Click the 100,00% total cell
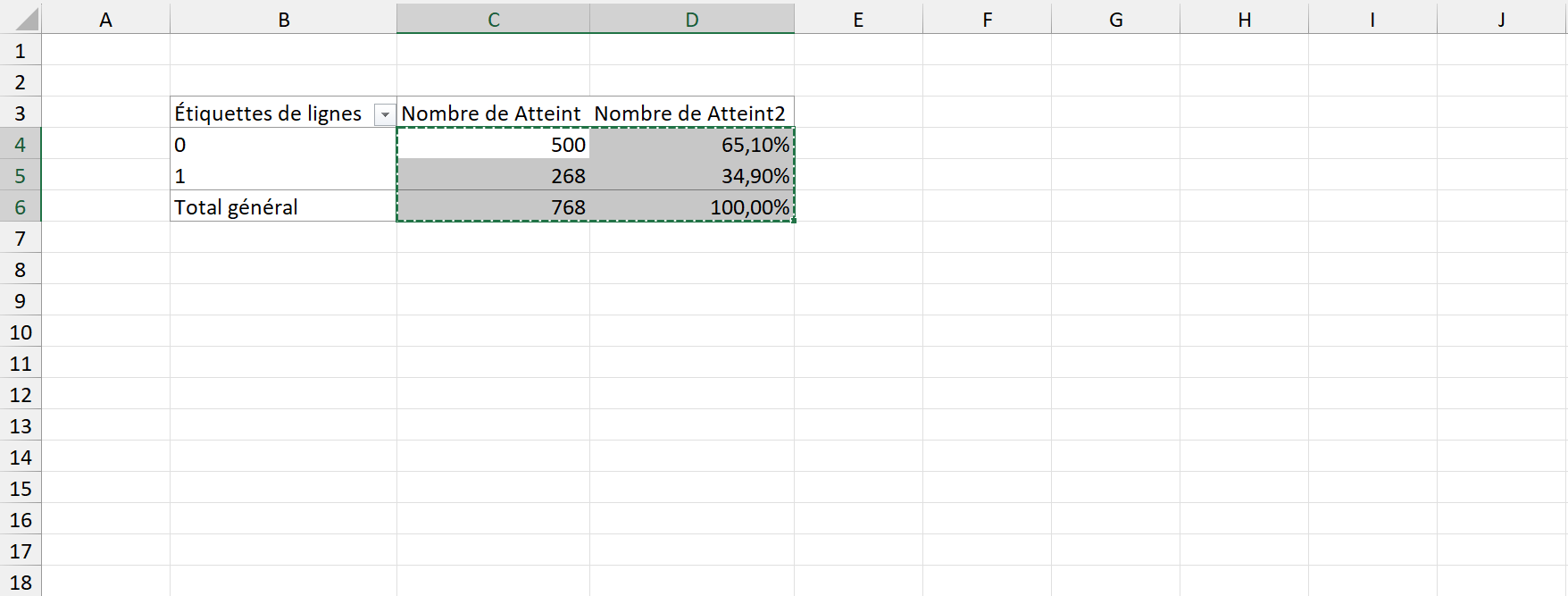The width and height of the screenshot is (1568, 596). coord(691,207)
